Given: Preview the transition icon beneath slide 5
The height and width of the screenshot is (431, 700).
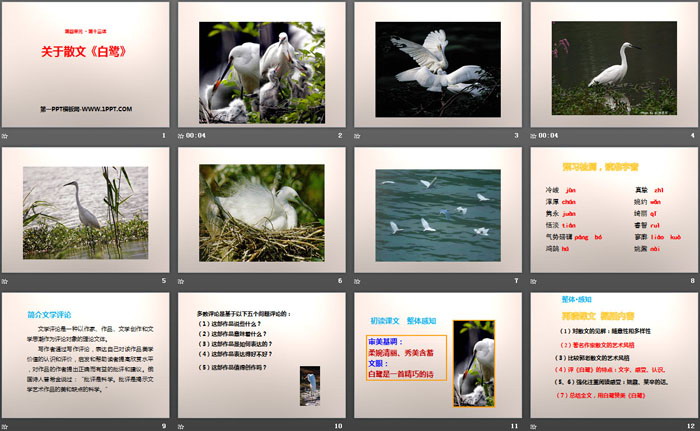Looking at the screenshot, I should 5,281.
